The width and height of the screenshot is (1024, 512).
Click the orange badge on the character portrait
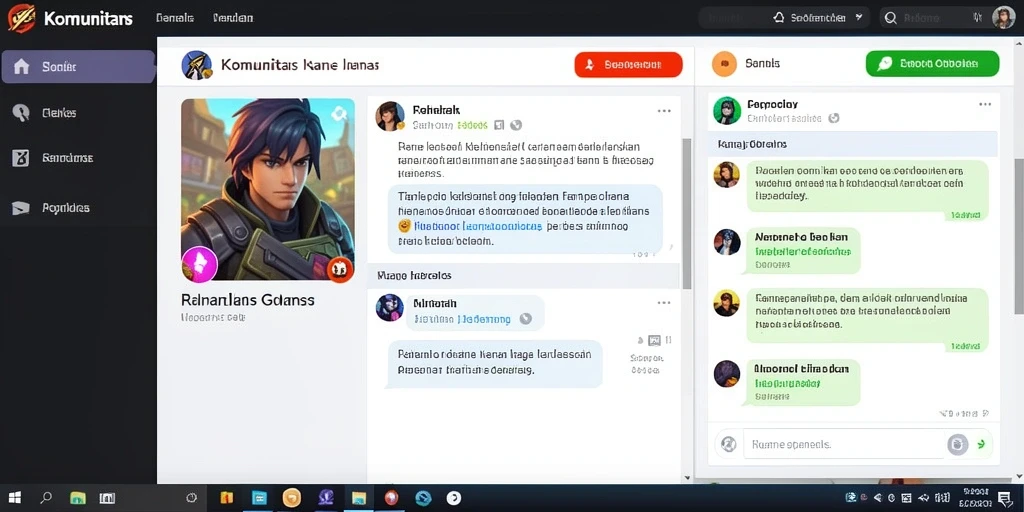340,268
